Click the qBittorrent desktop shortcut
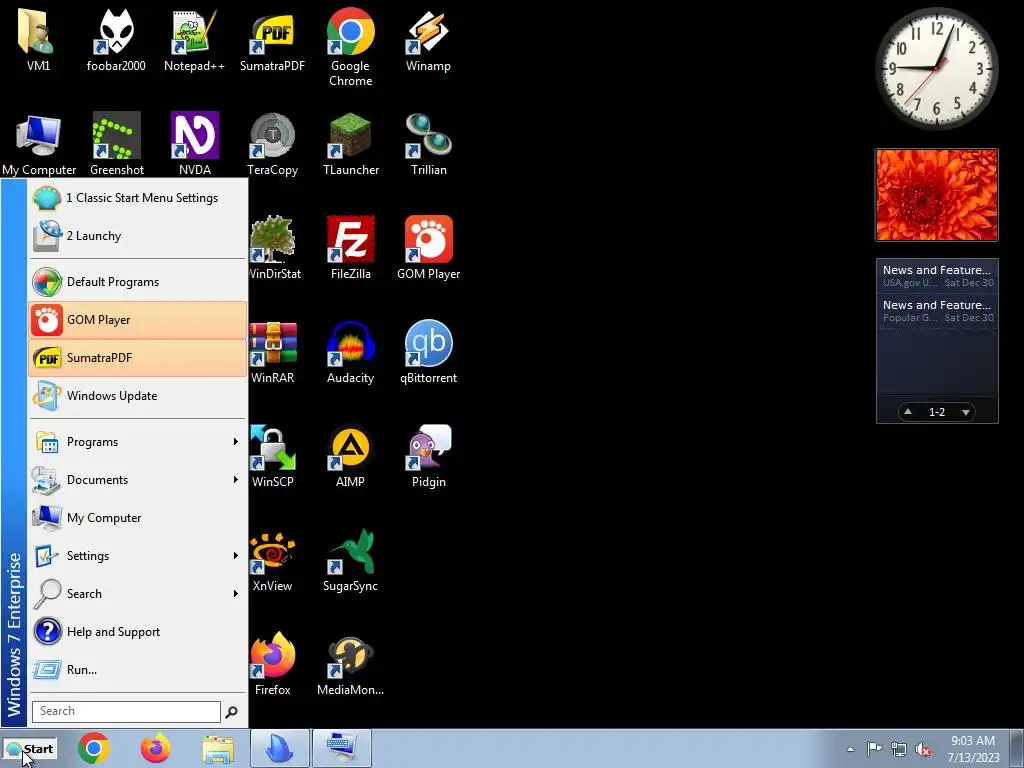Viewport: 1024px width, 768px height. coord(428,351)
